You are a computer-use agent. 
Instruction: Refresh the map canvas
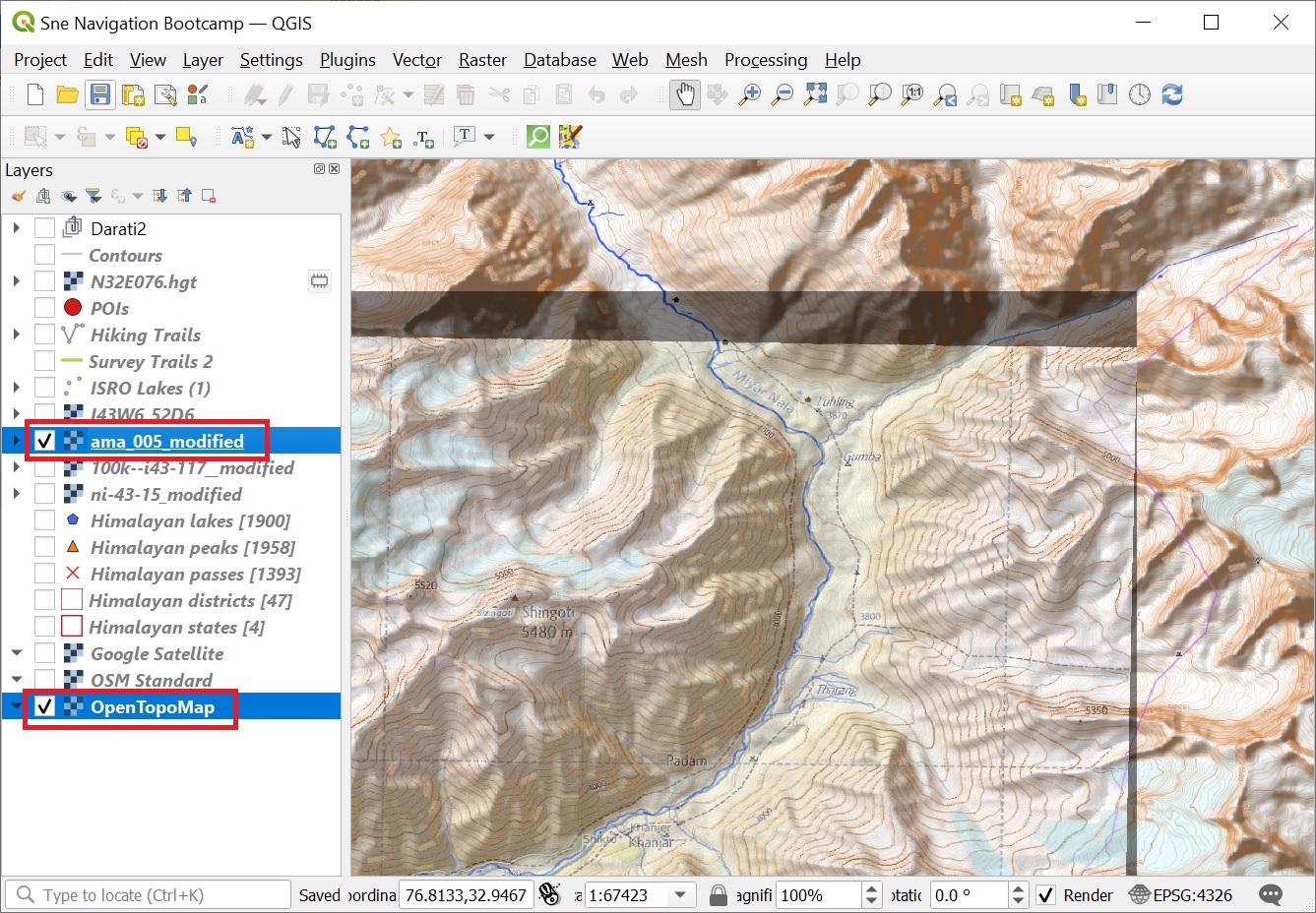[1172, 94]
